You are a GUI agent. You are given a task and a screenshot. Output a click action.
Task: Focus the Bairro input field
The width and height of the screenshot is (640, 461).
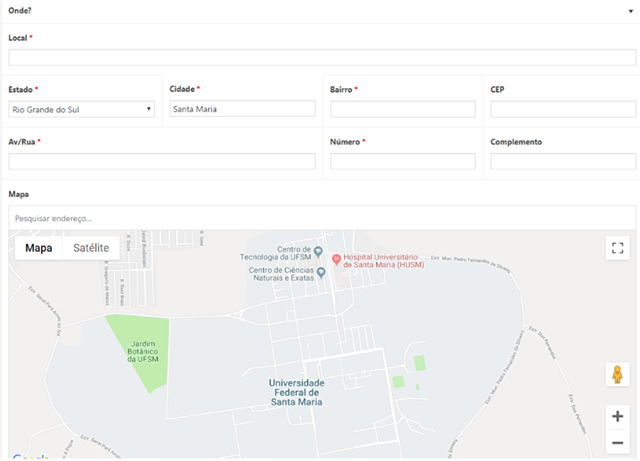tap(402, 109)
